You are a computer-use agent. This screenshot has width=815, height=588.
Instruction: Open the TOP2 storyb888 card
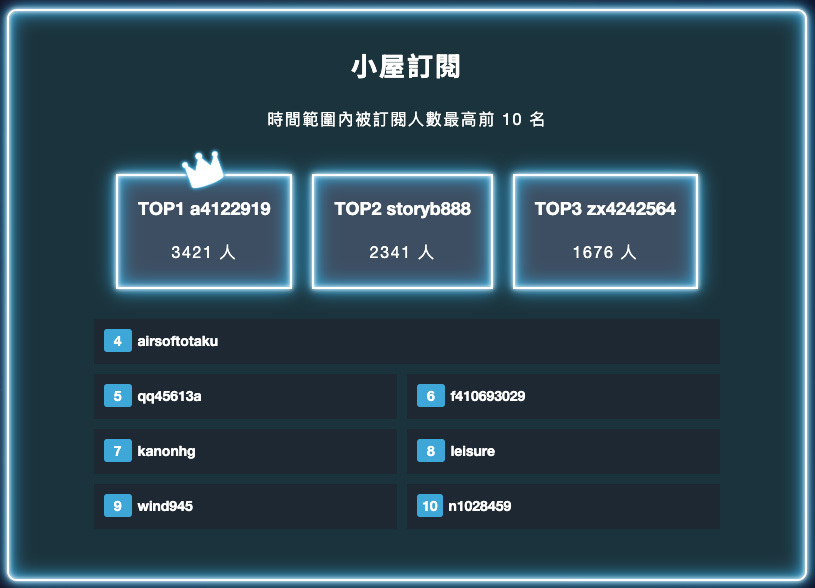pos(402,231)
